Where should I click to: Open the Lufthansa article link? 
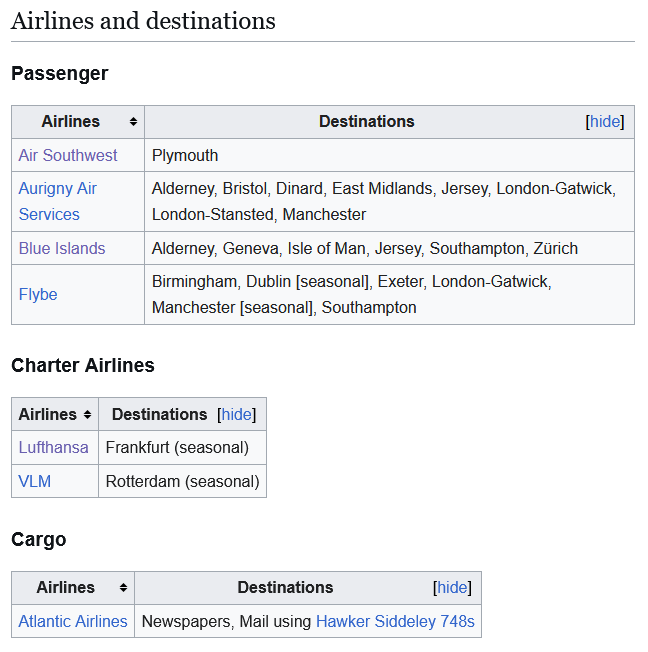(54, 448)
